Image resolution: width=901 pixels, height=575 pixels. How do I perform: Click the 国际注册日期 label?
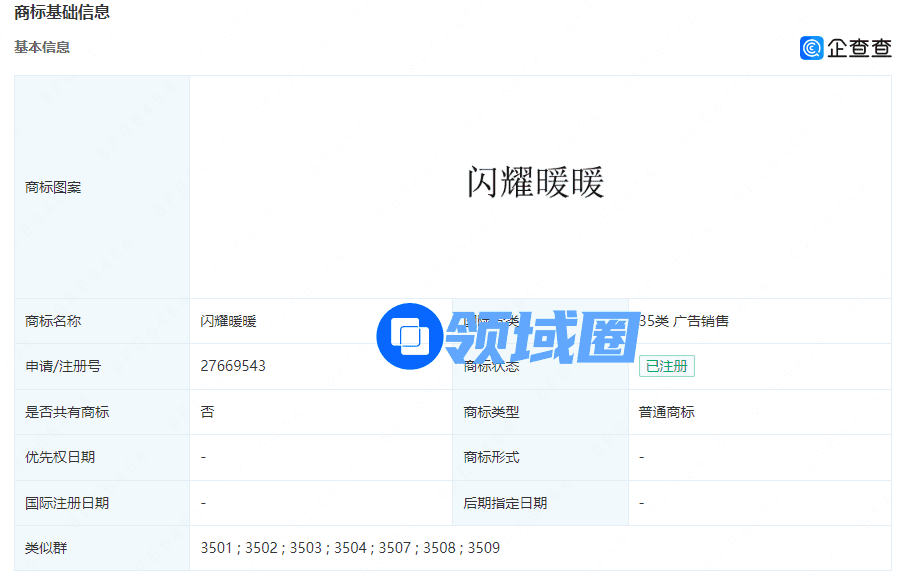click(x=67, y=503)
